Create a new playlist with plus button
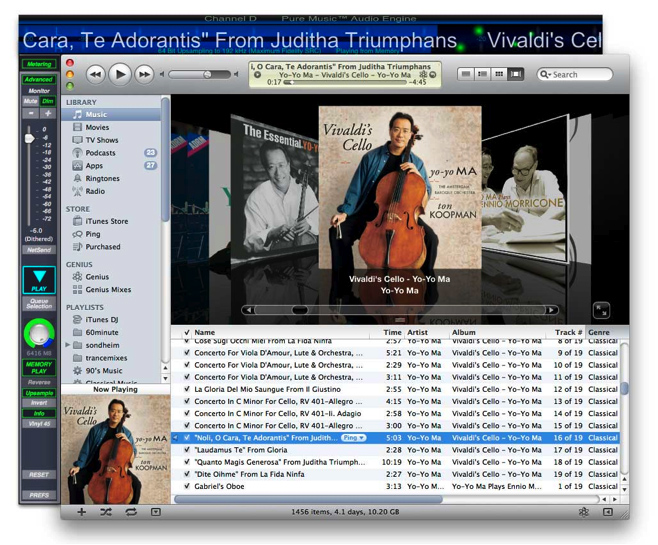This screenshot has width=658, height=545. [x=81, y=512]
